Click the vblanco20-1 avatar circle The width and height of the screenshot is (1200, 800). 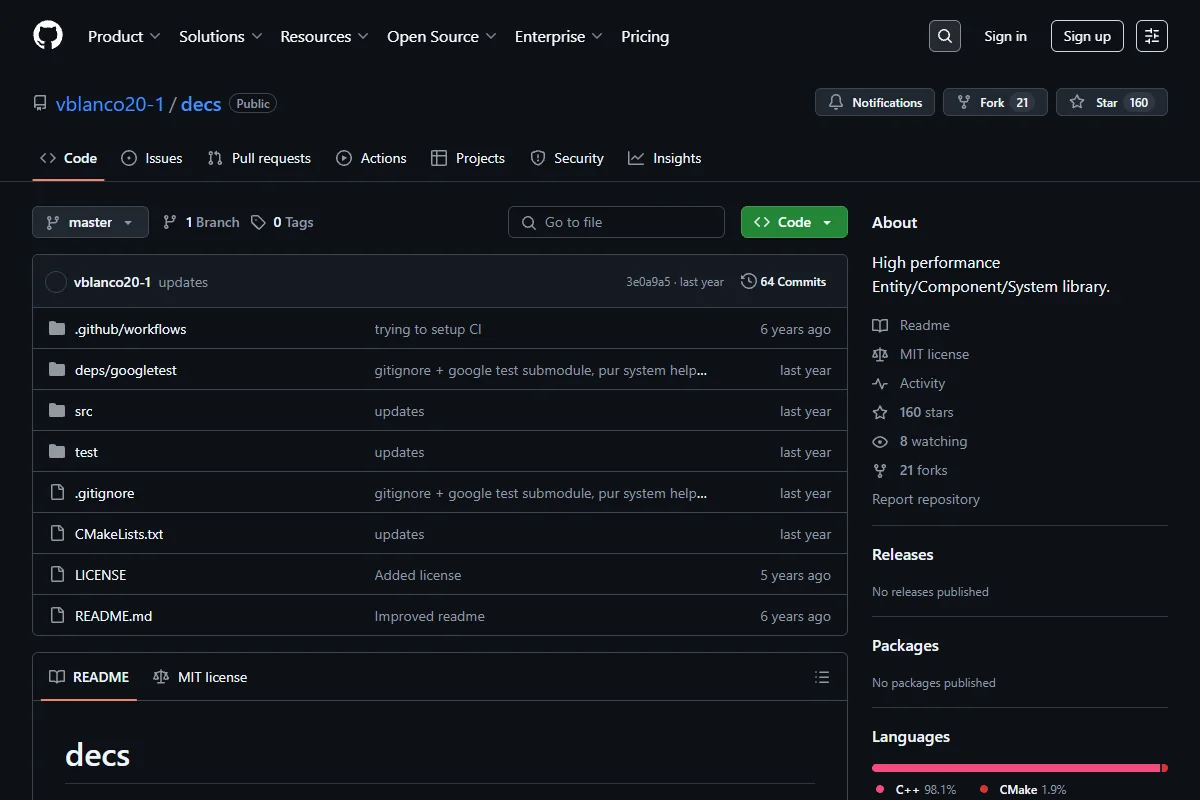pos(56,282)
